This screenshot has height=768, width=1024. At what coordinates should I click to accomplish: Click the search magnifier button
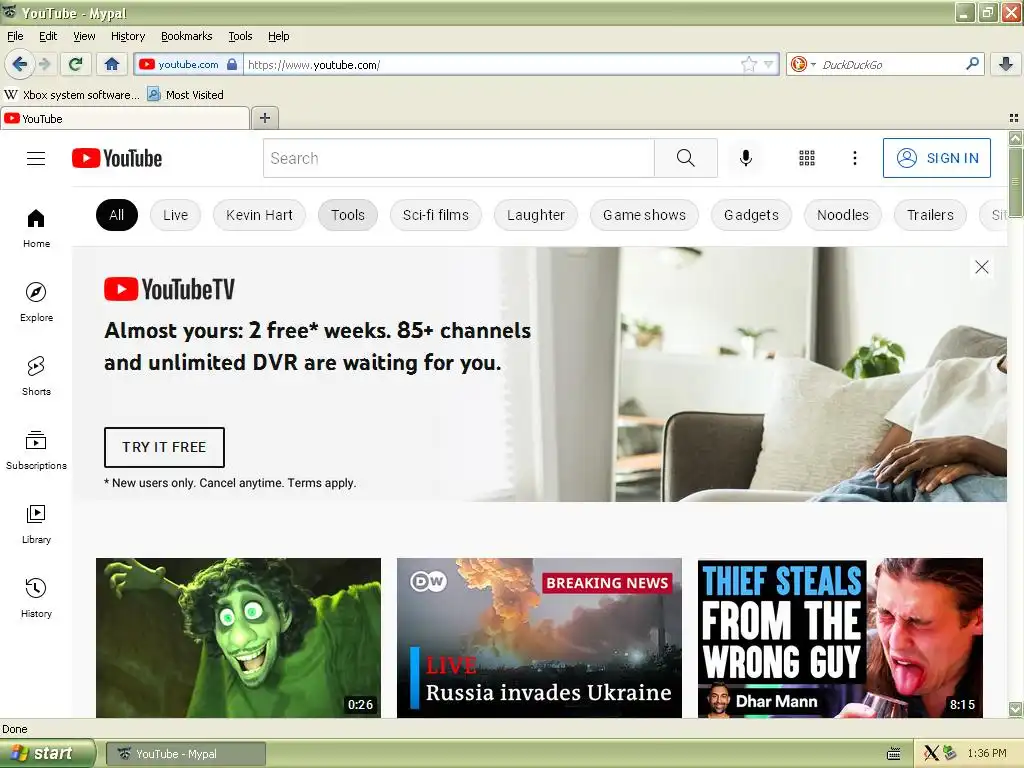[686, 158]
